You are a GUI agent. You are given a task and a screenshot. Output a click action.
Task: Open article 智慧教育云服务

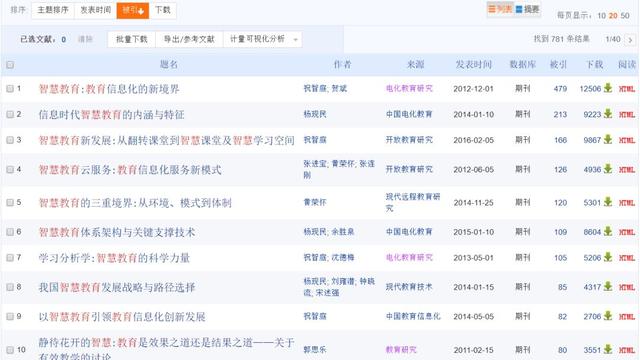pyautogui.click(x=130, y=169)
